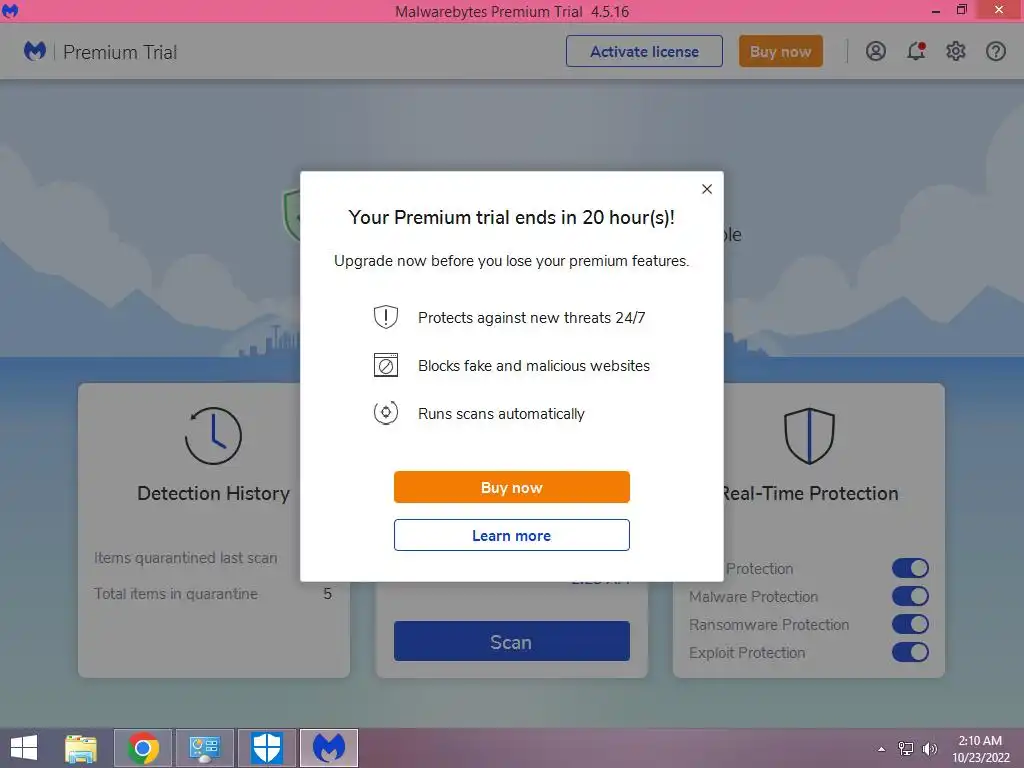
Task: Open Windows Defender shield in taskbar
Action: tap(267, 748)
